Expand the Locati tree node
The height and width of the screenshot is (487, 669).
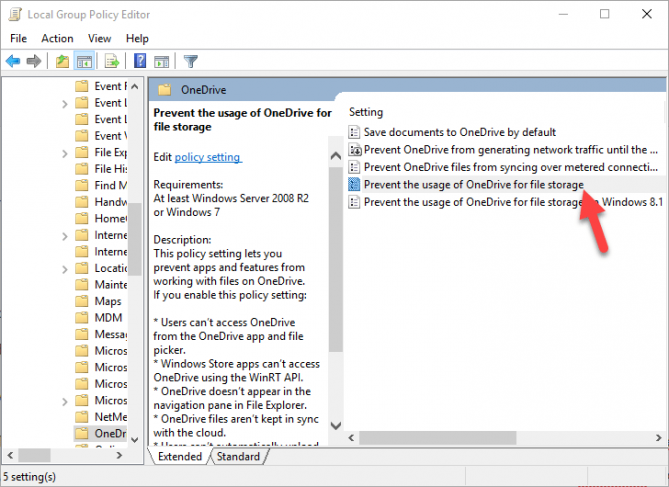click(x=64, y=269)
